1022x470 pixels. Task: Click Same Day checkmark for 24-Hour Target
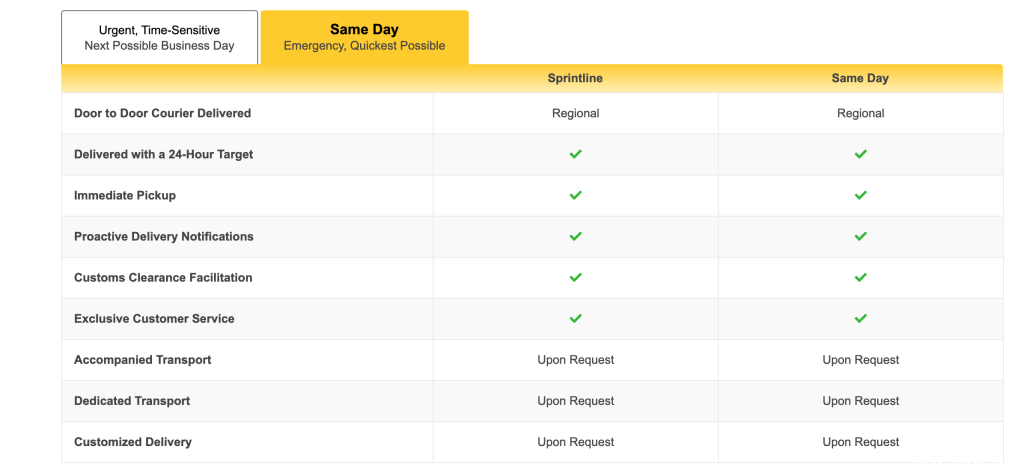pos(860,154)
